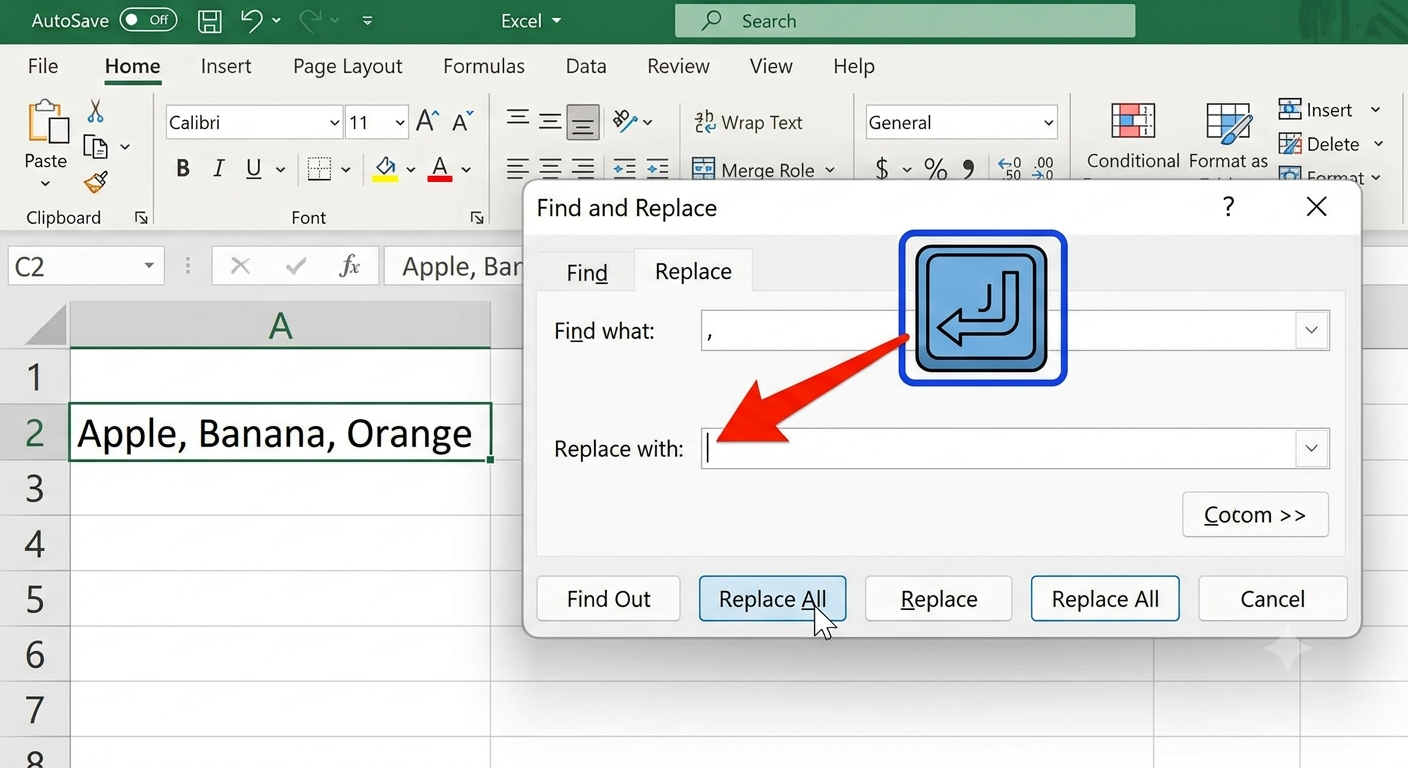
Task: Open the Name Box C2 dropdown arrow
Action: [149, 266]
